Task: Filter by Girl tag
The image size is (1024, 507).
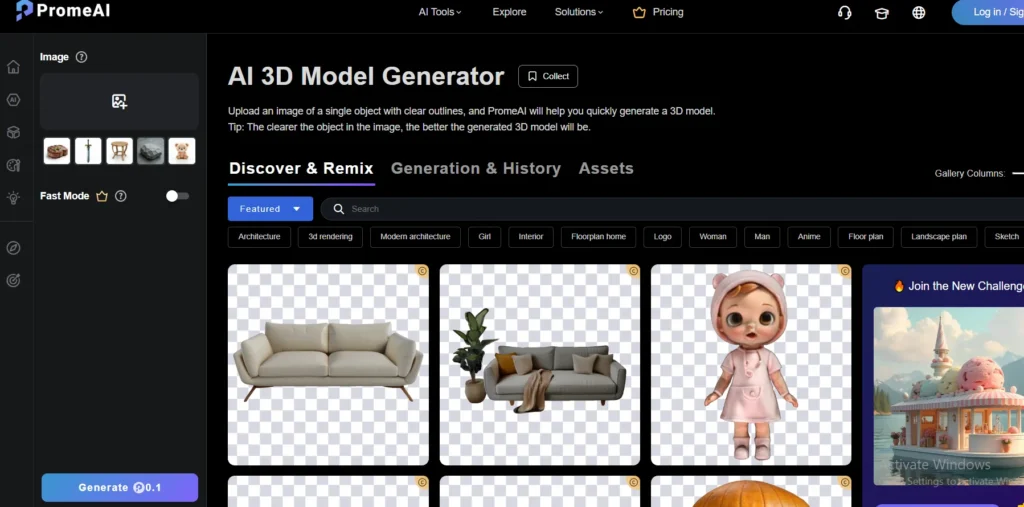Action: 485,237
